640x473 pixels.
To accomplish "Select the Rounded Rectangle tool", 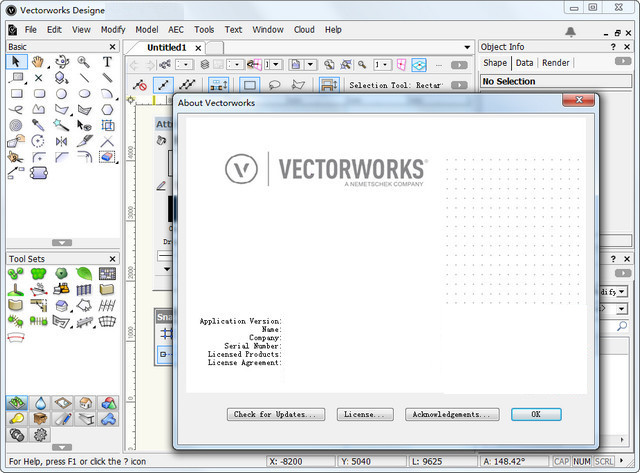I will (x=39, y=94).
